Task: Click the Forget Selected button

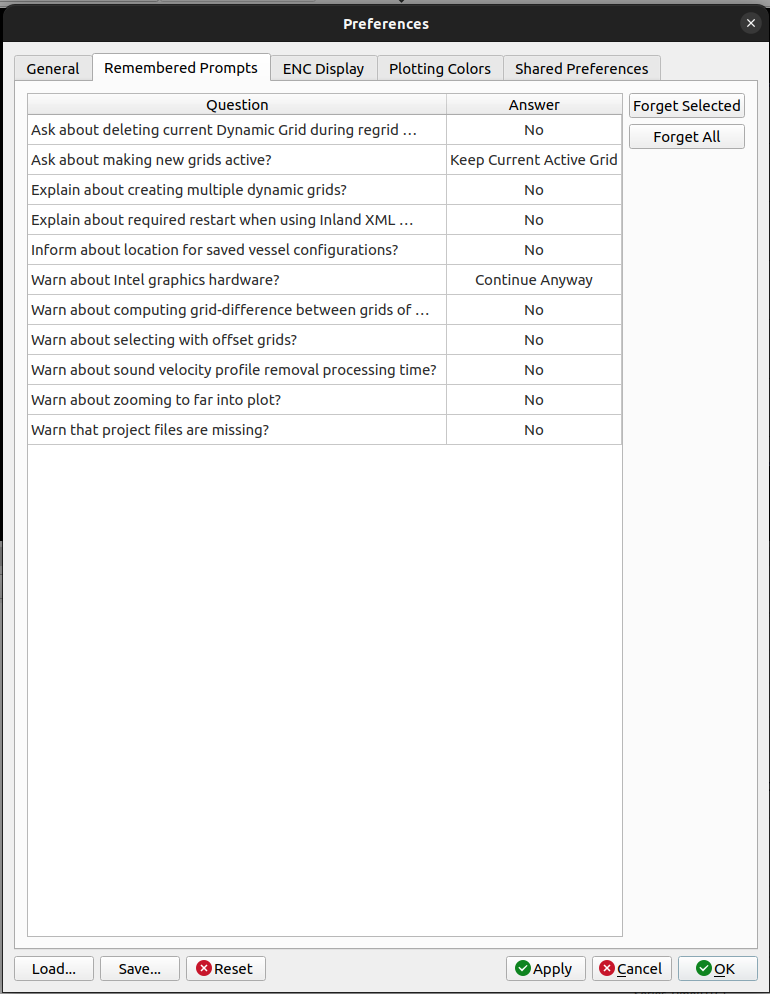Action: click(687, 106)
